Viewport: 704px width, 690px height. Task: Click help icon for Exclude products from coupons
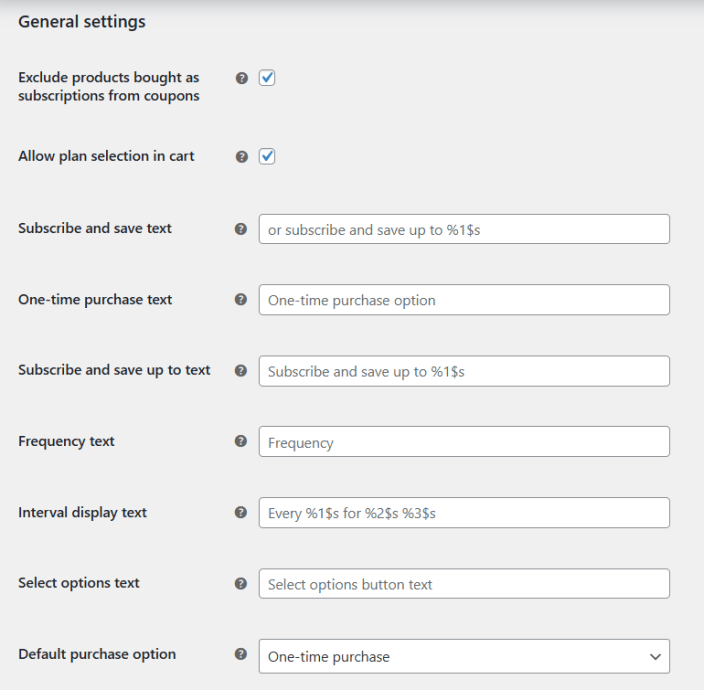[241, 78]
